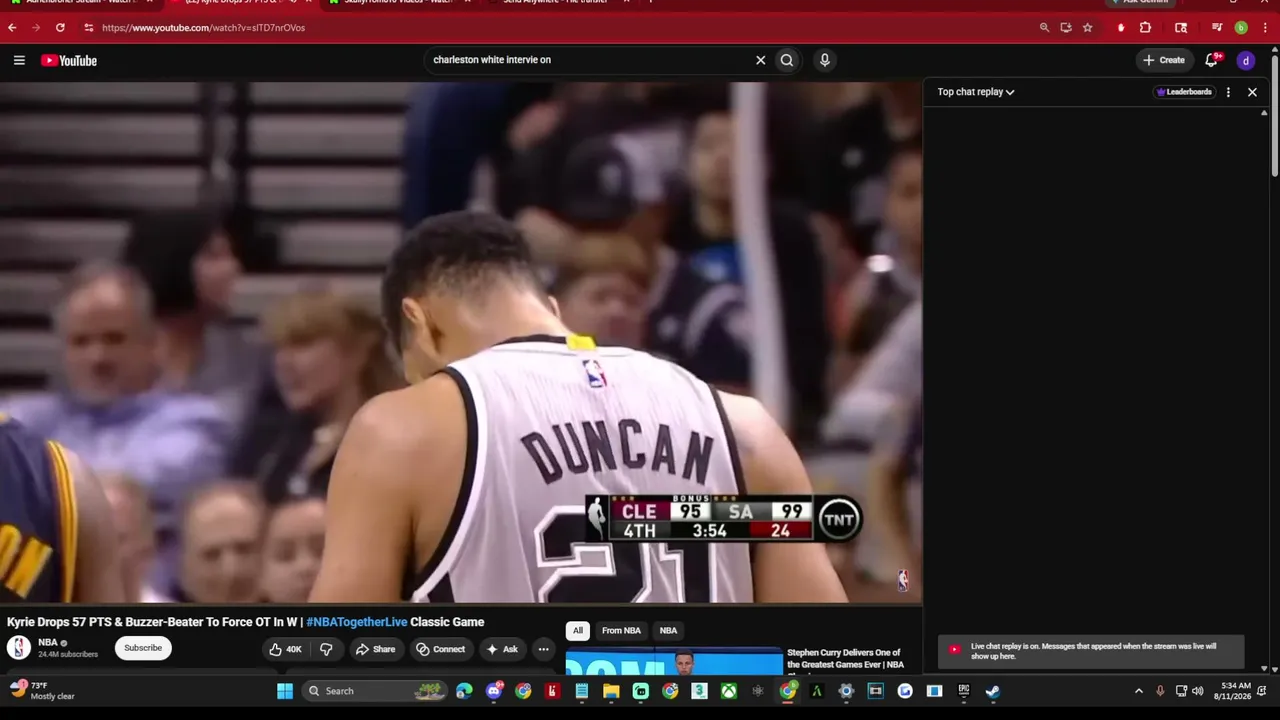Open the Stephen Curry Delivers video title
Viewport: 1280px width, 720px height.
point(845,659)
